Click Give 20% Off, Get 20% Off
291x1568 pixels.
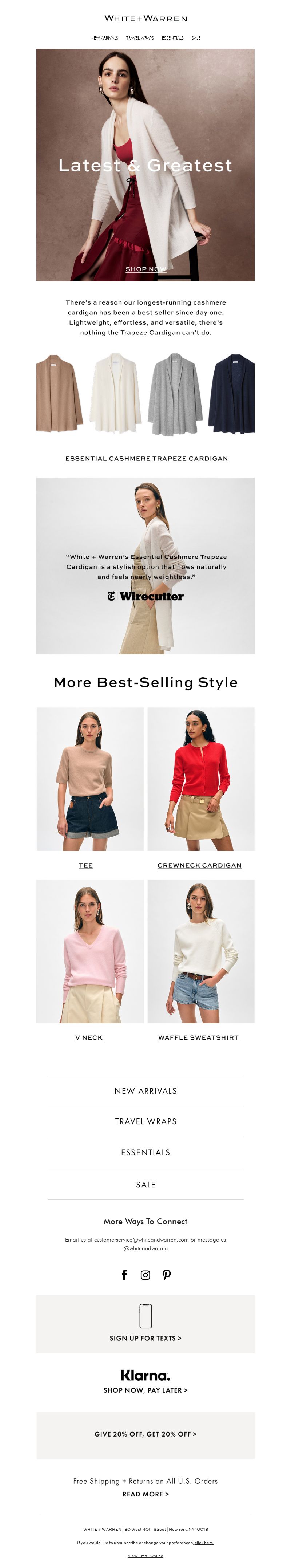pos(145,1434)
